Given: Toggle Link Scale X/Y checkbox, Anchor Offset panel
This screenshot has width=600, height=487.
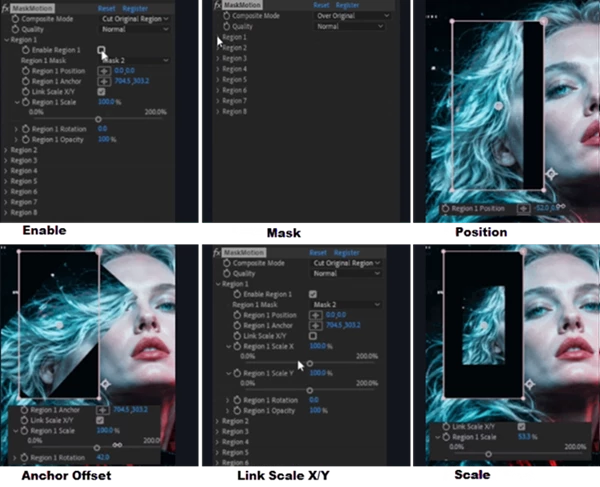Looking at the screenshot, I should coord(100,420).
